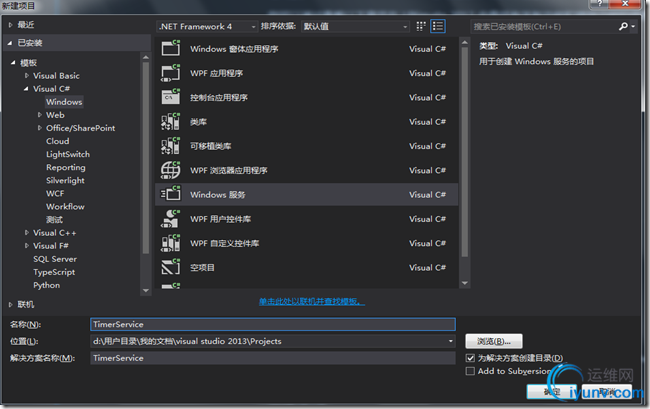Open search options dropdown arrow
The width and height of the screenshot is (650, 409).
click(633, 27)
